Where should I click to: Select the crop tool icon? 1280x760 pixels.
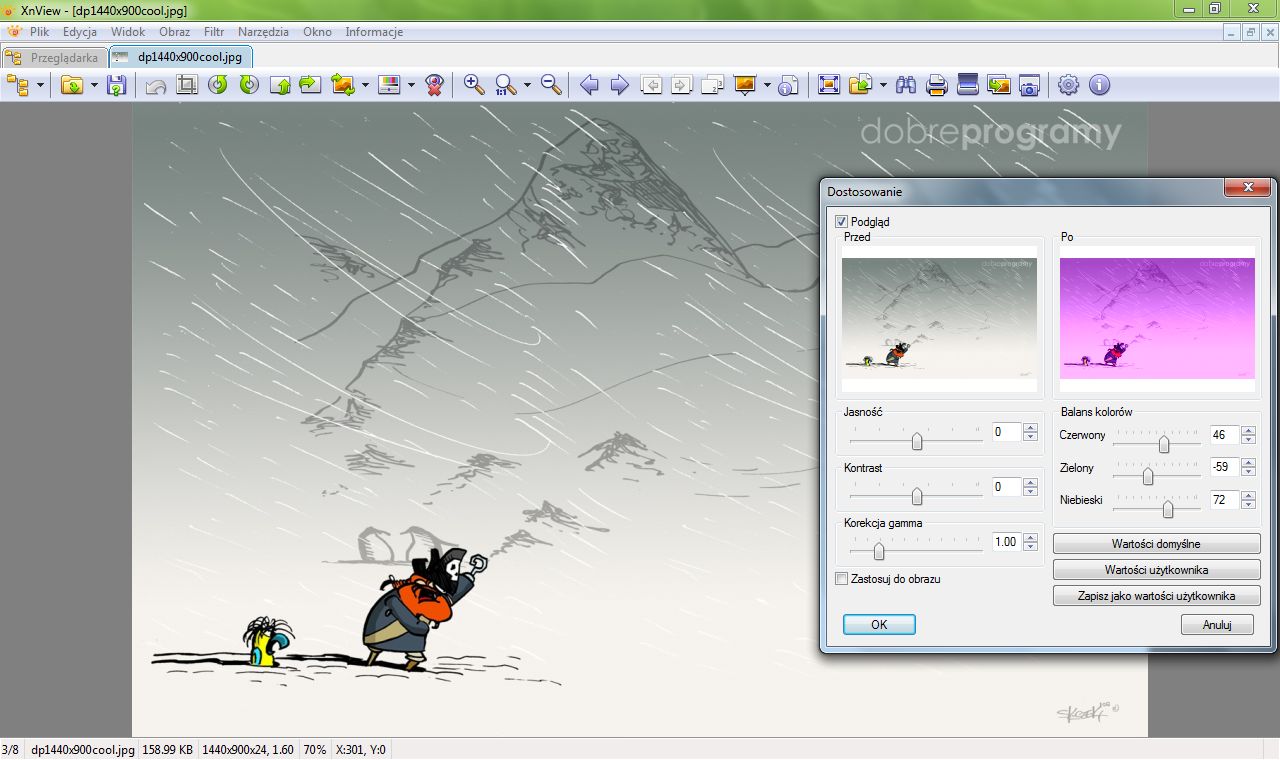click(186, 85)
